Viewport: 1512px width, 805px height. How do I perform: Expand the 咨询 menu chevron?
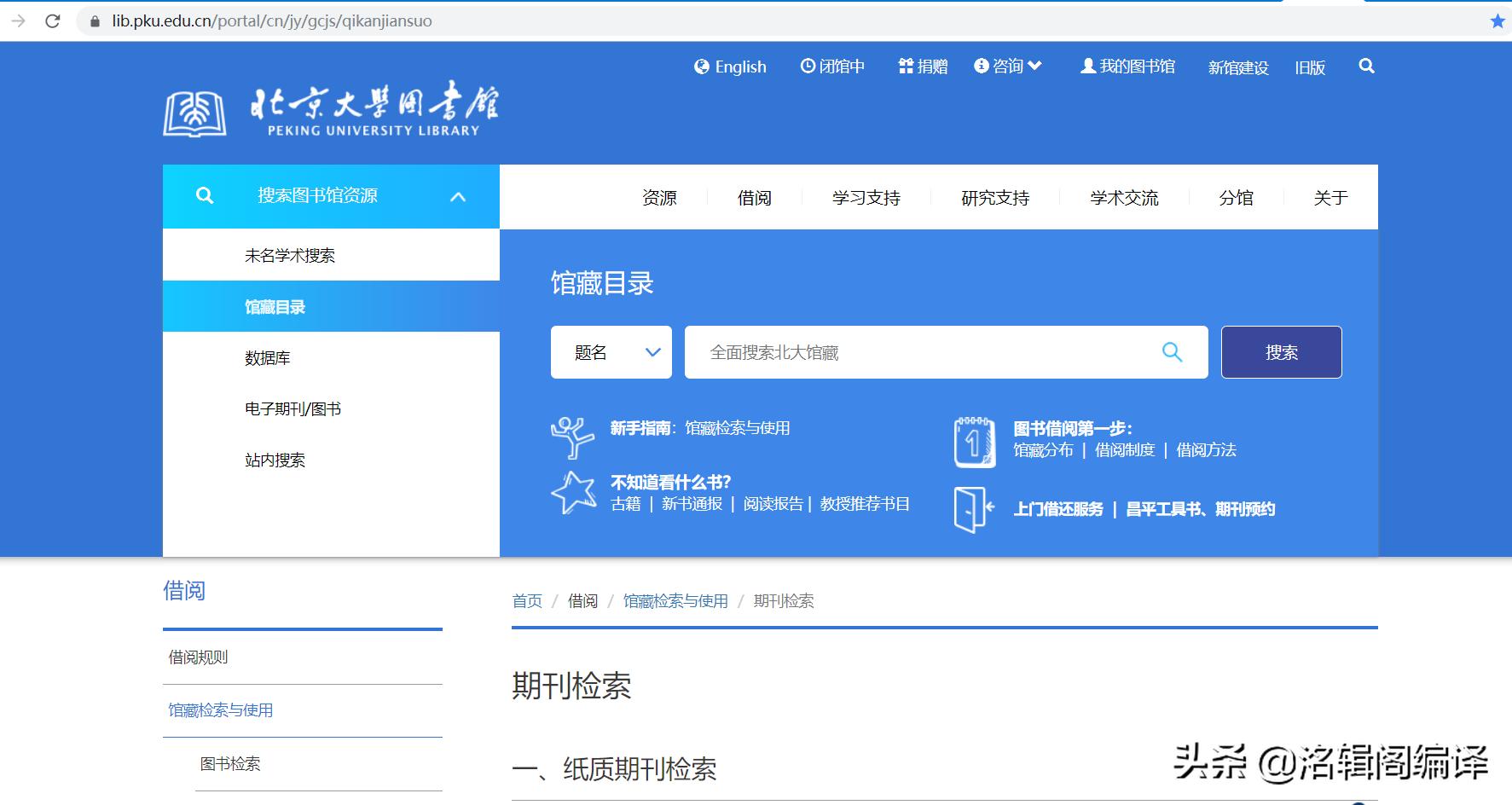[1036, 65]
